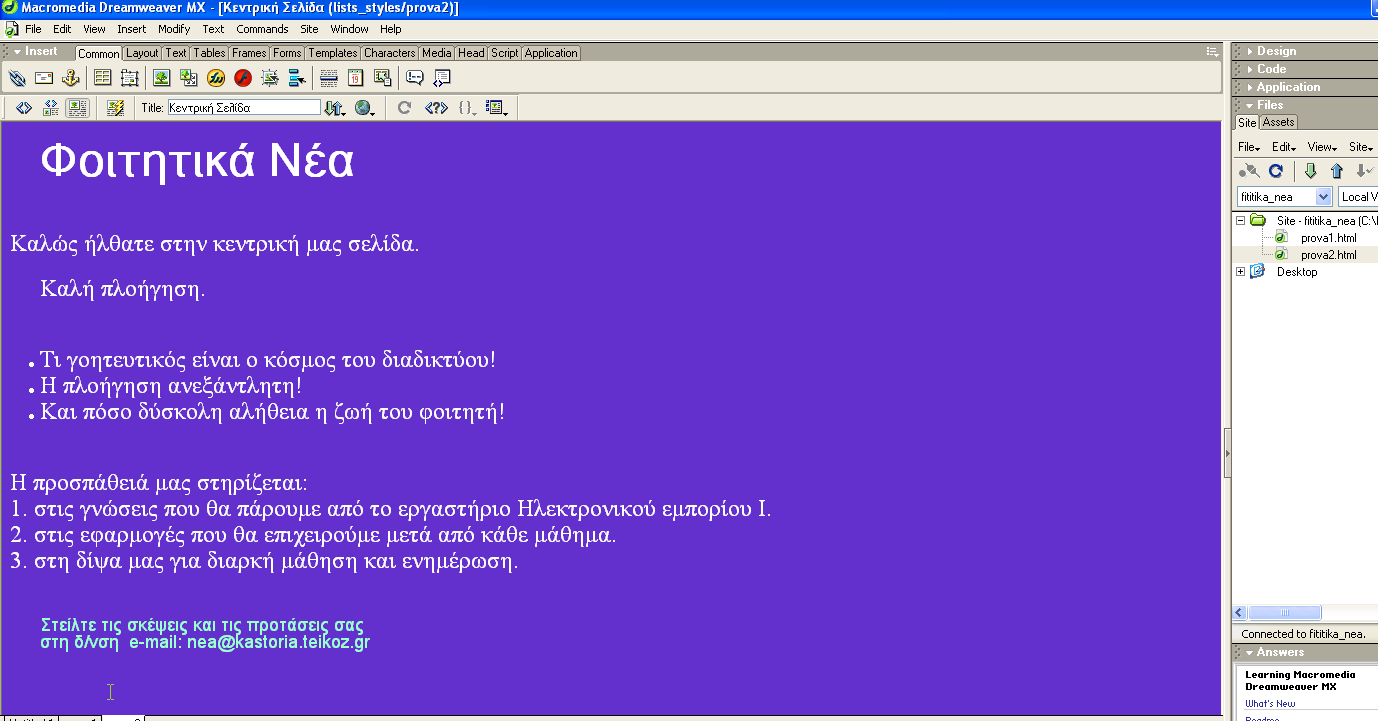Click Connect to remote host plug icon
1378x721 pixels.
pos(1248,171)
